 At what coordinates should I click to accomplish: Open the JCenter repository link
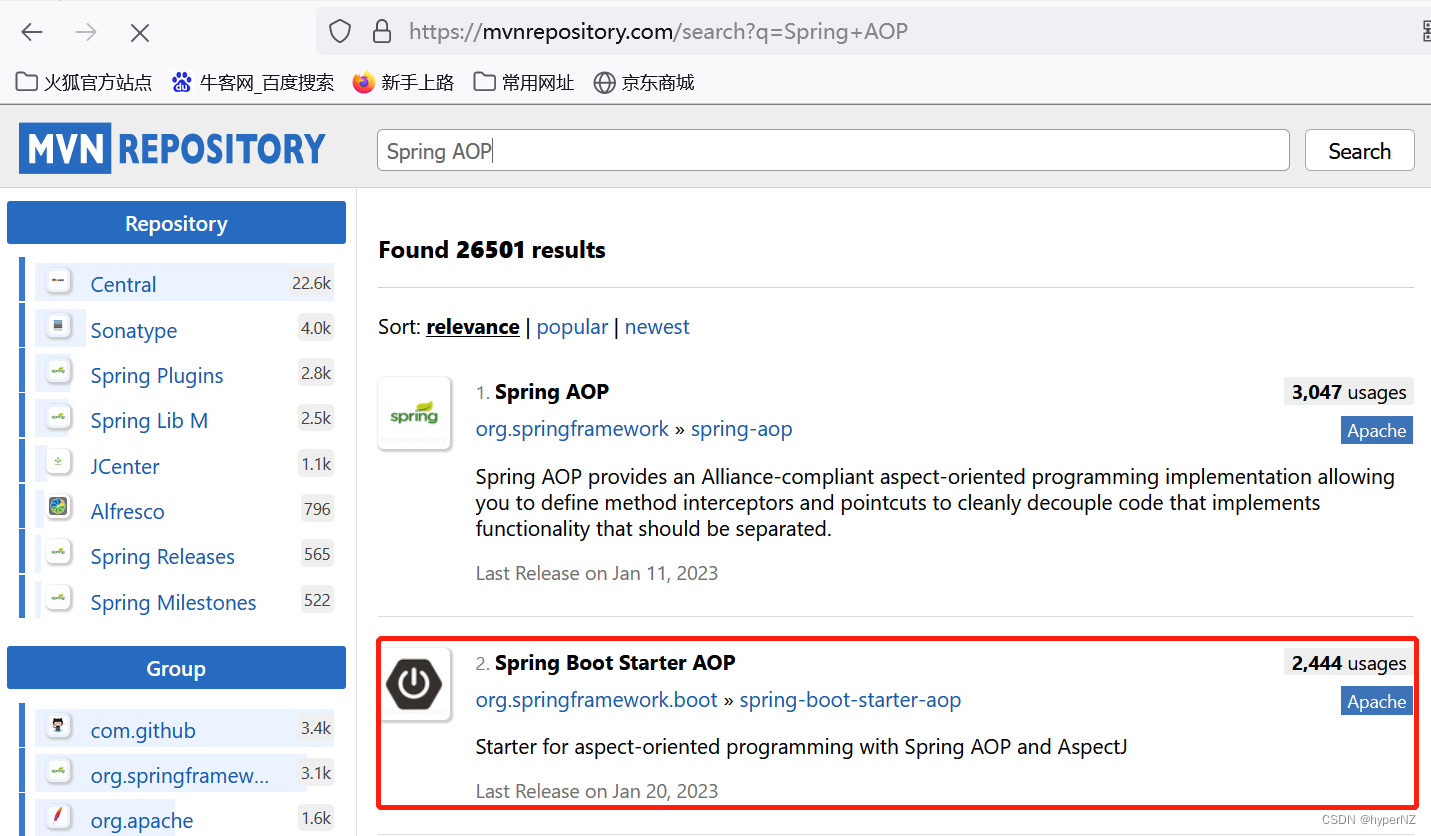coord(125,466)
